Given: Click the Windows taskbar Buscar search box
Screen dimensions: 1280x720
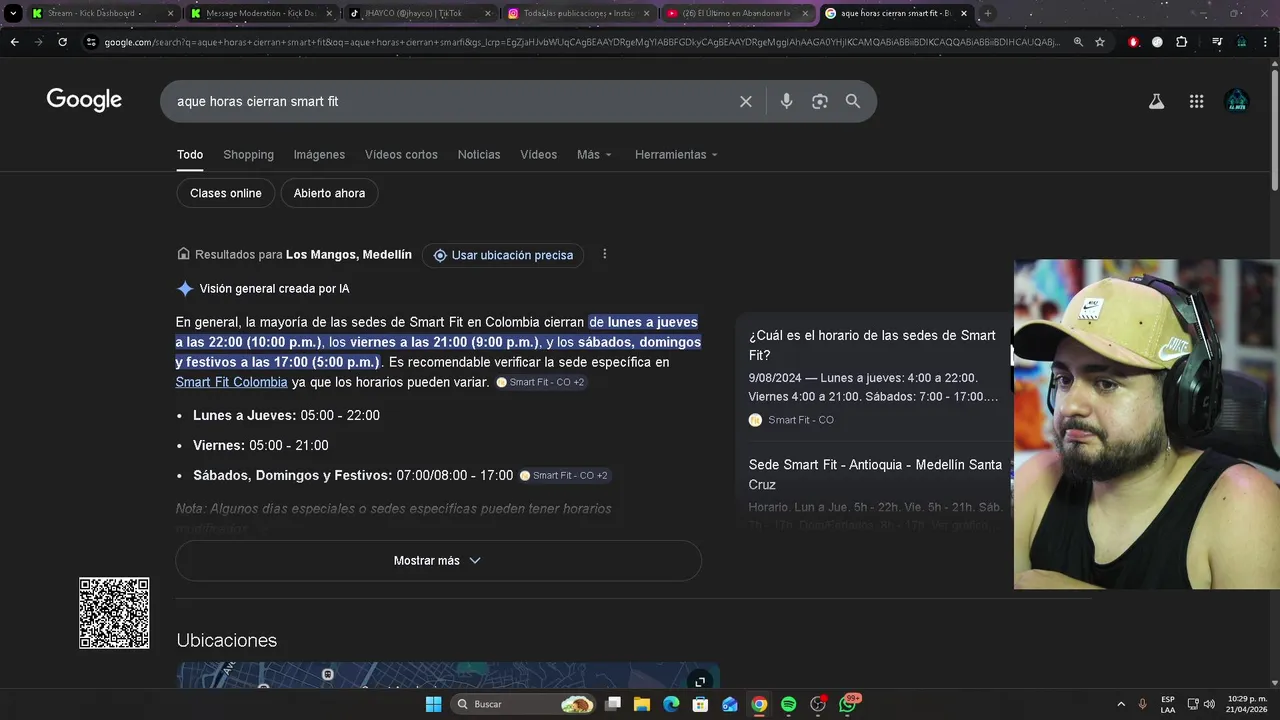Looking at the screenshot, I should click(524, 704).
